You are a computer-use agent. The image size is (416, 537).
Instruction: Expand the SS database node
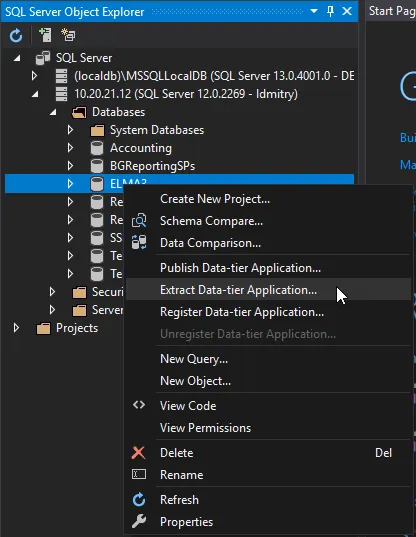[x=71, y=238]
